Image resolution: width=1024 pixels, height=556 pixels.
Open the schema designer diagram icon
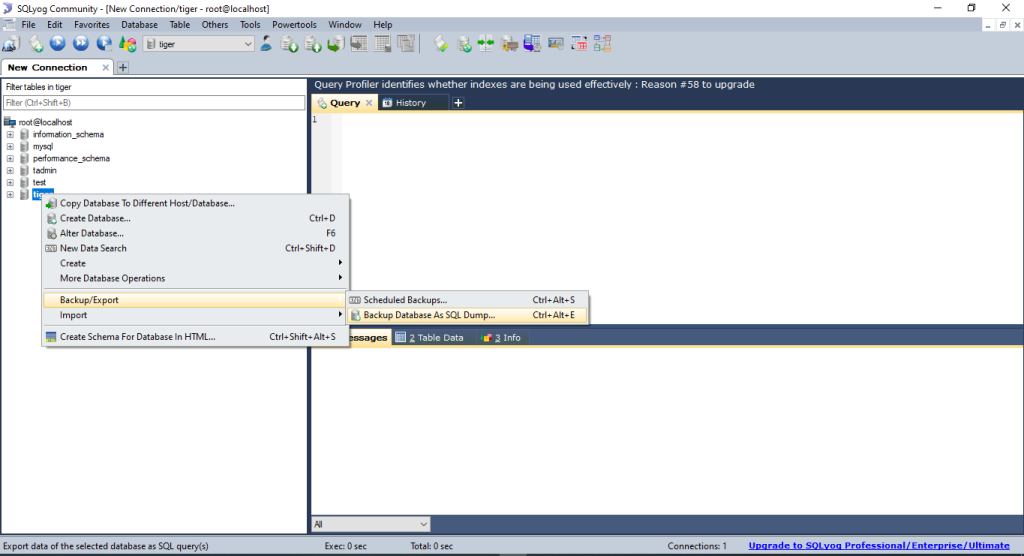pyautogui.click(x=602, y=44)
